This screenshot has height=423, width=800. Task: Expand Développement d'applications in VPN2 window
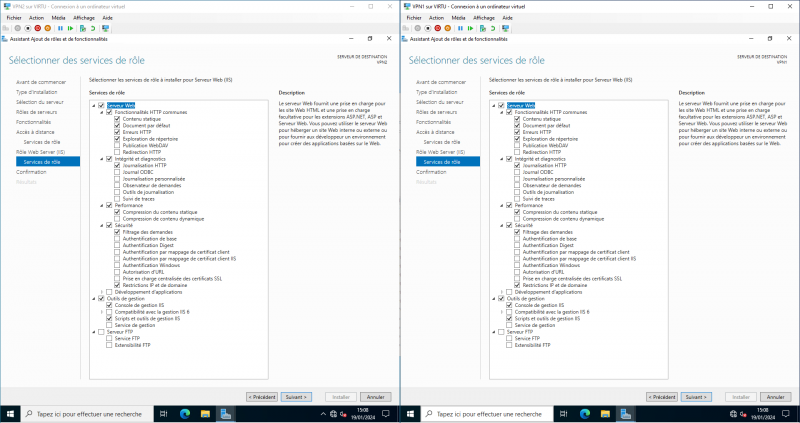[102, 292]
